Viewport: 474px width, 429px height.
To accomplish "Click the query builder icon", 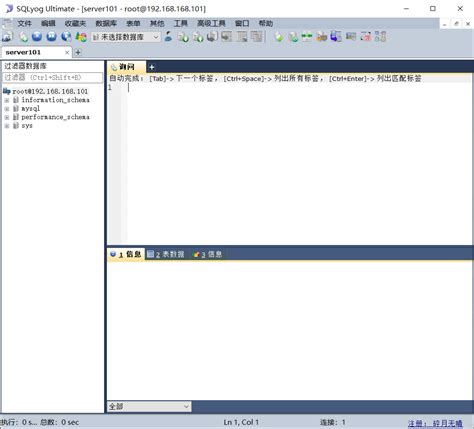I will [x=351, y=37].
